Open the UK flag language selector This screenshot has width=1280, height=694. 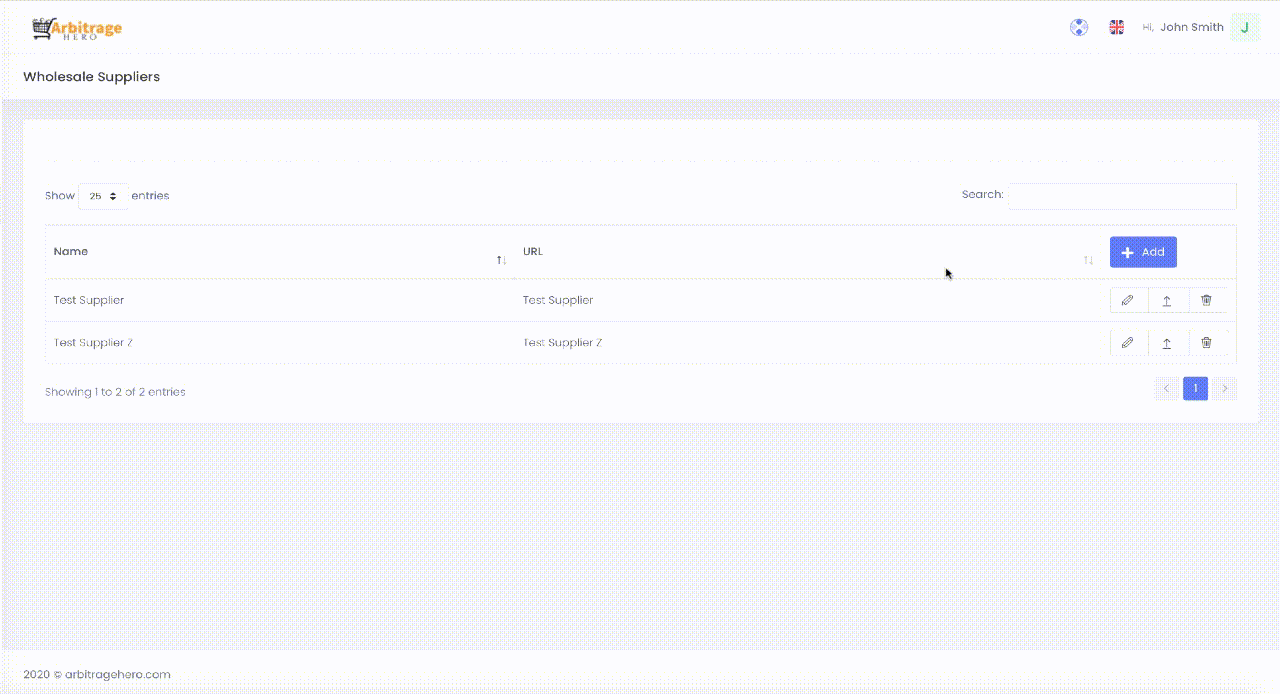(1117, 27)
